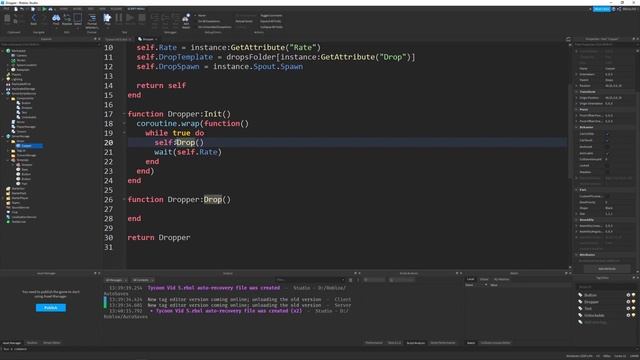Click the green play icon in quick access bar
This screenshot has width=640, height=360.
coord(44,9)
